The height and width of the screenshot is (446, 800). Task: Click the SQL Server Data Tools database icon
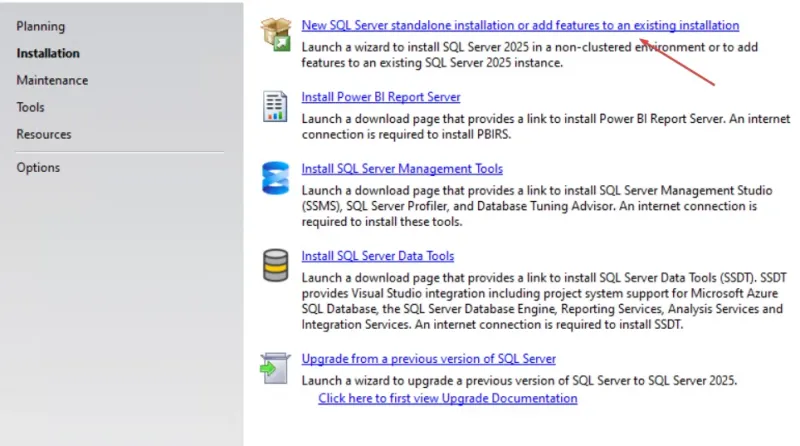pos(275,265)
